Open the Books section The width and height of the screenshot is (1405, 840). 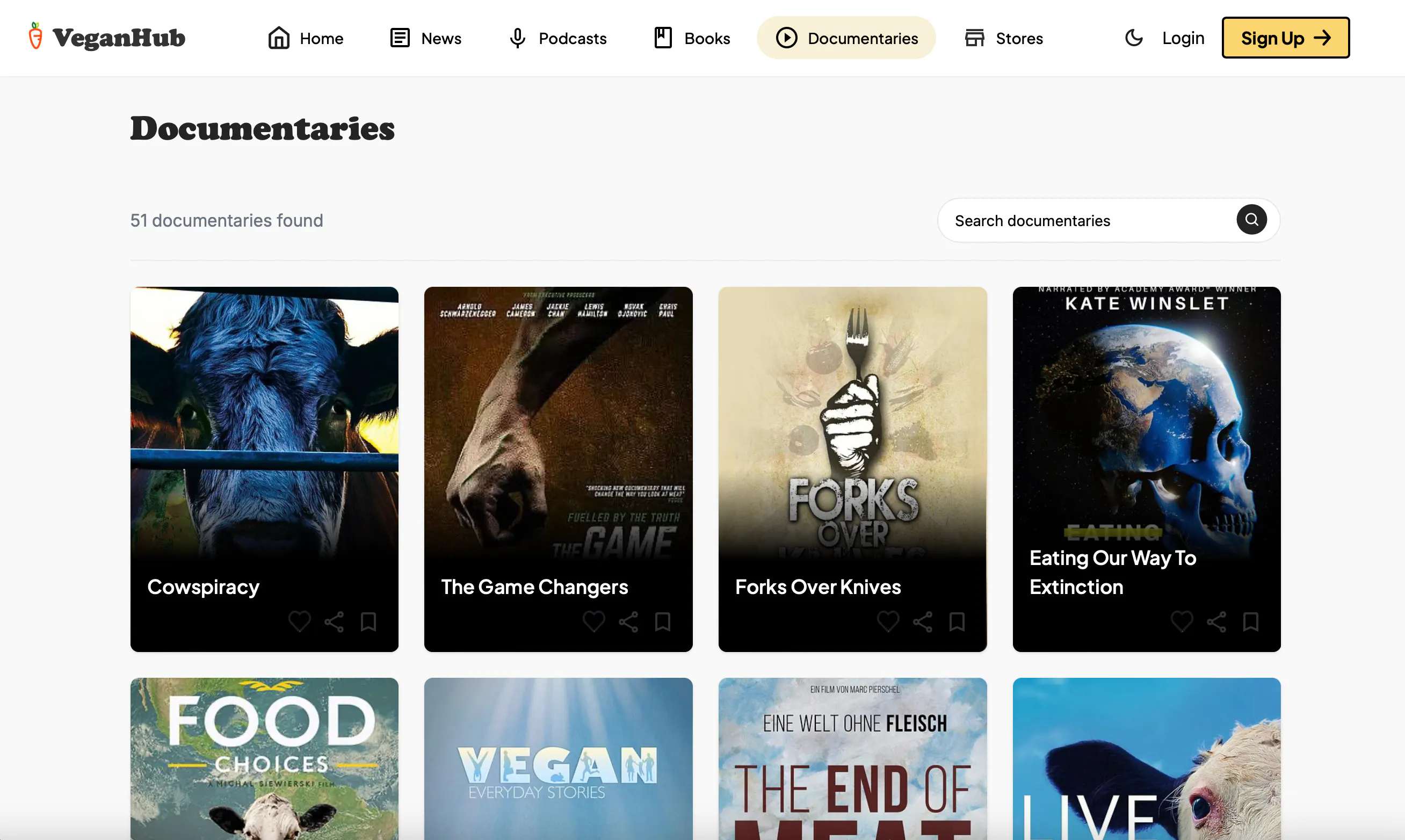(x=691, y=38)
